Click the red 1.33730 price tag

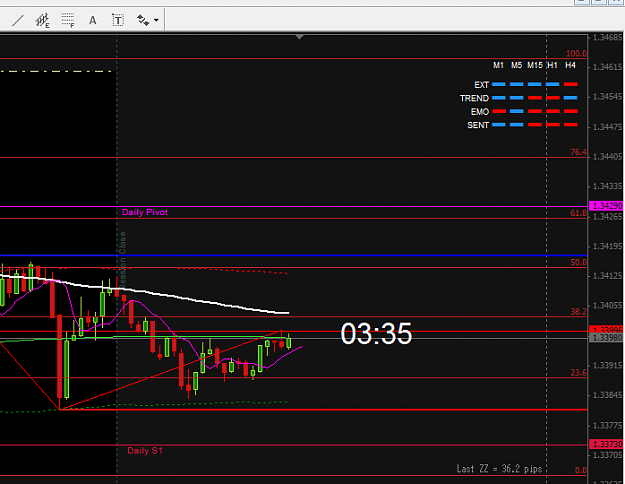coord(606,444)
